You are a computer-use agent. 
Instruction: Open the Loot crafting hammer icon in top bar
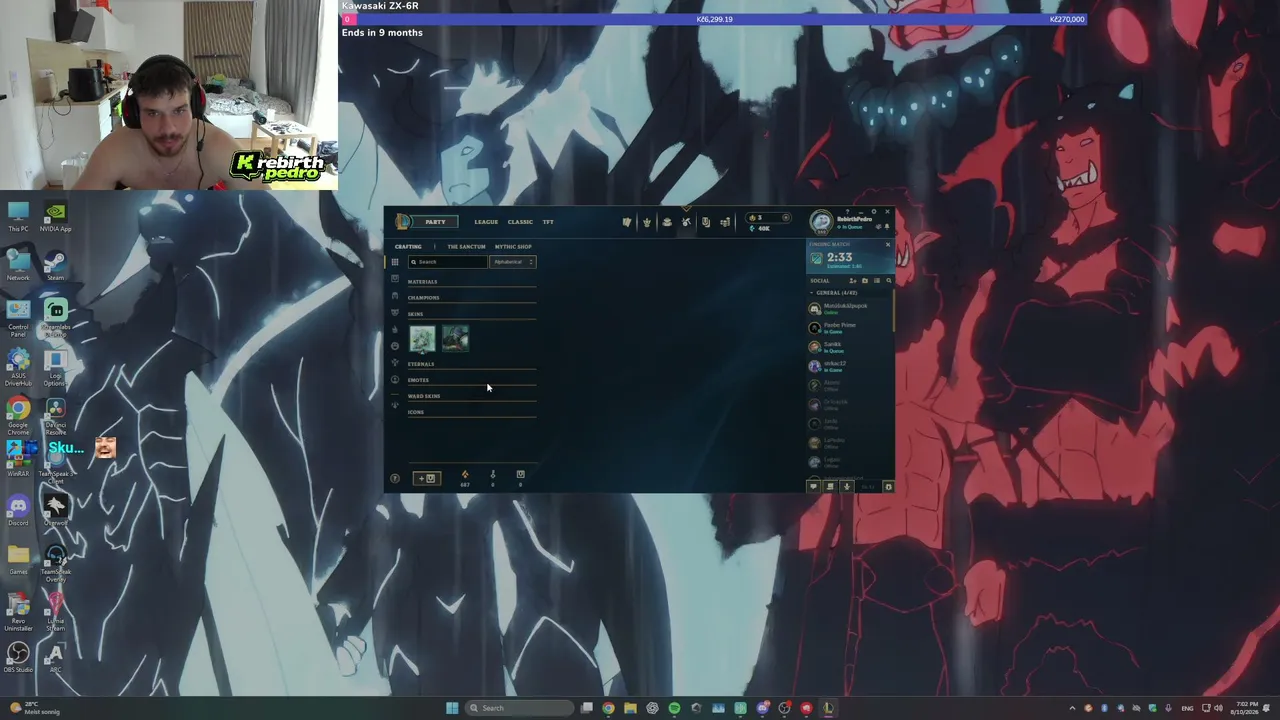tap(686, 222)
